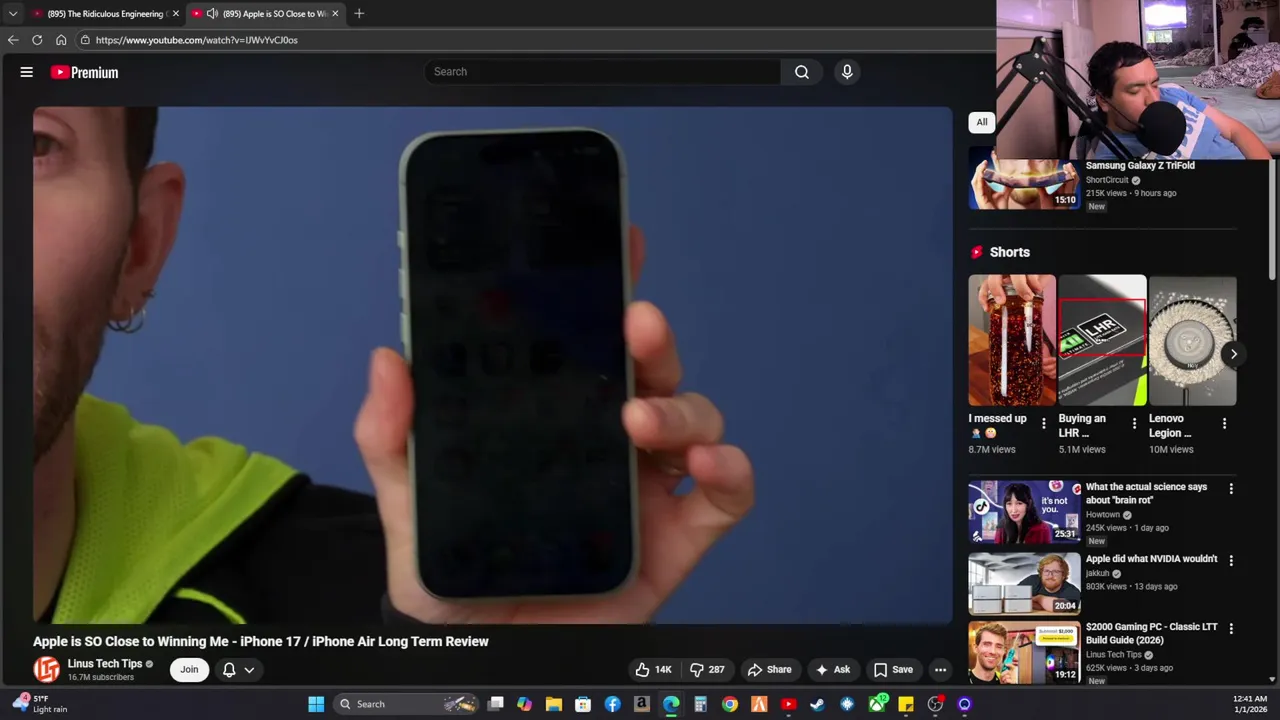This screenshot has width=1280, height=720.
Task: Dislike the video showing 287
Action: (707, 670)
